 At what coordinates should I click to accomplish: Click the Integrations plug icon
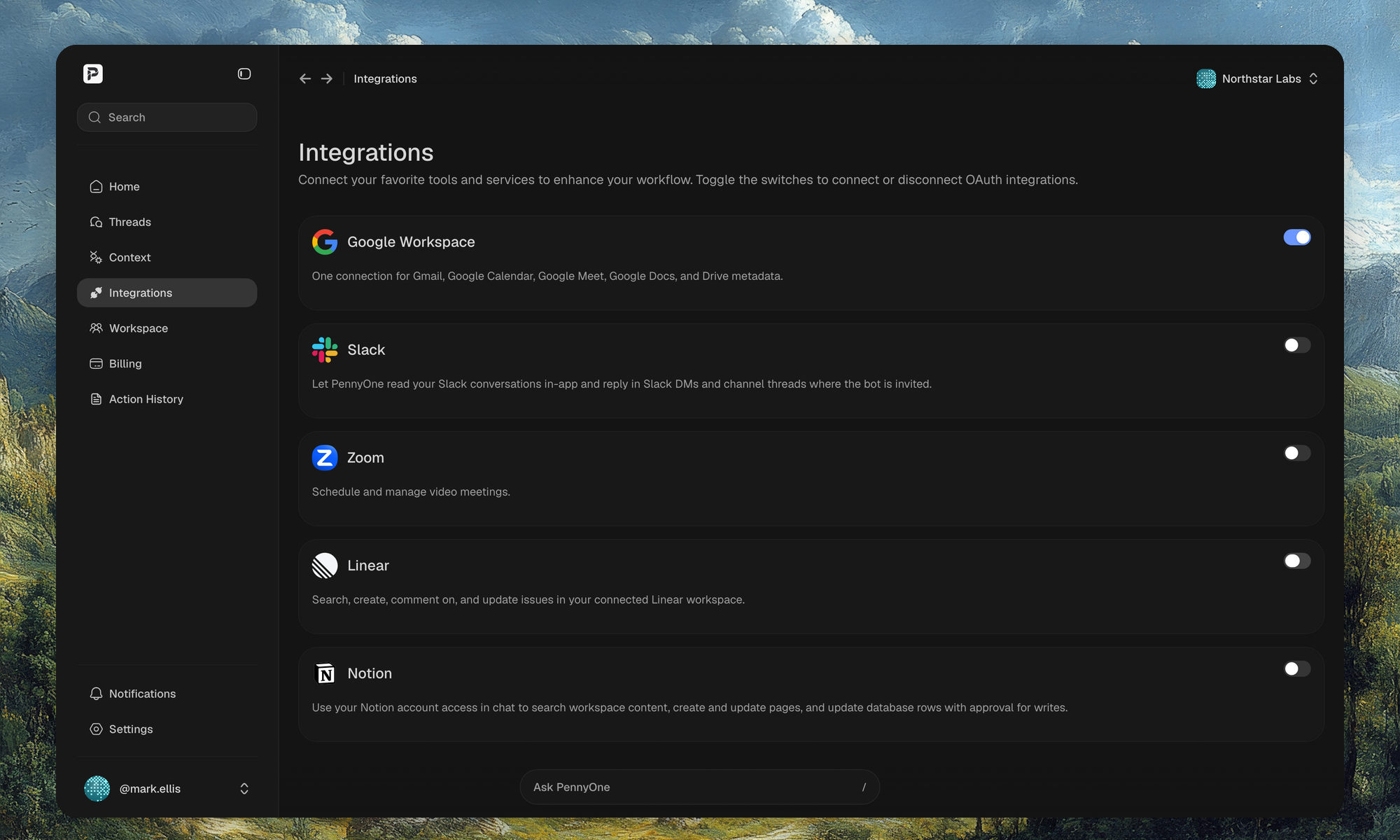tap(96, 293)
